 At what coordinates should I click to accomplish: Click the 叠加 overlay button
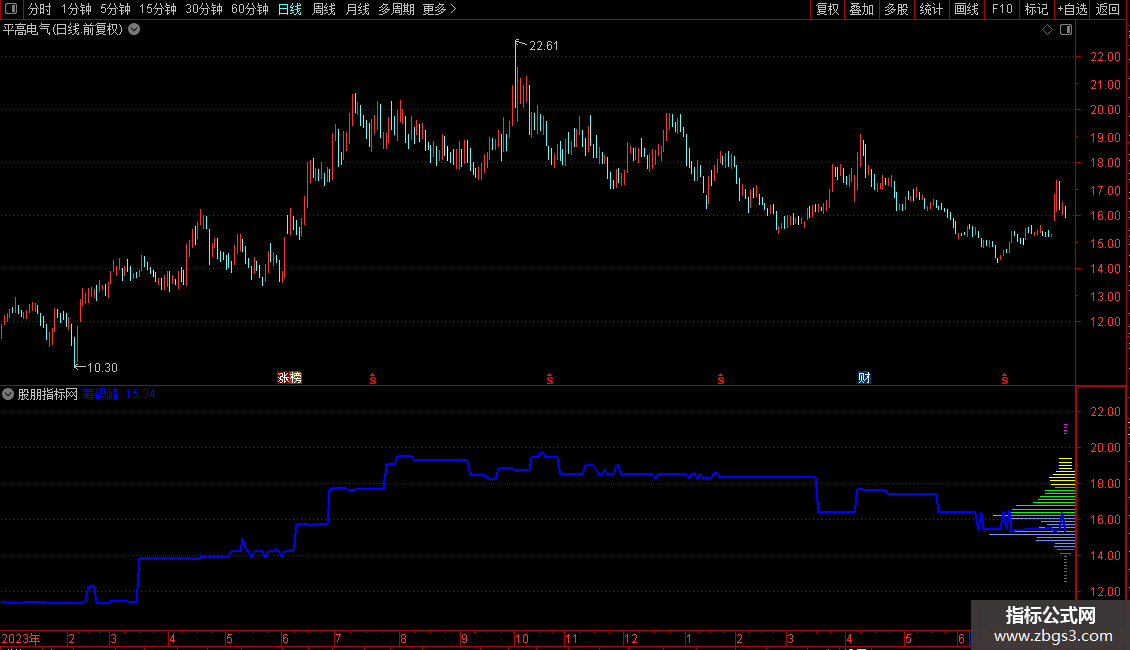tap(862, 9)
